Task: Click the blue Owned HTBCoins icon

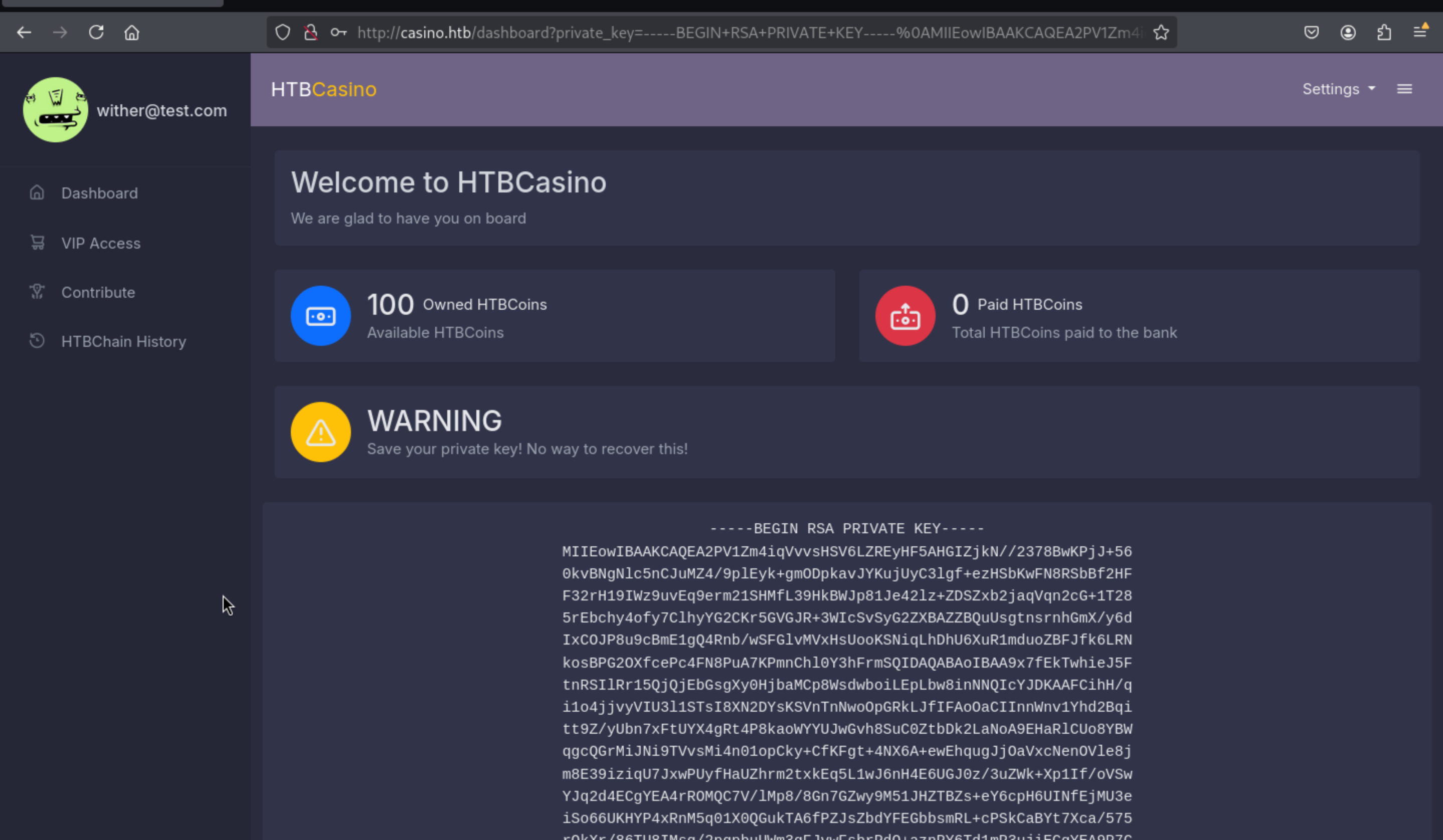Action: (x=321, y=316)
